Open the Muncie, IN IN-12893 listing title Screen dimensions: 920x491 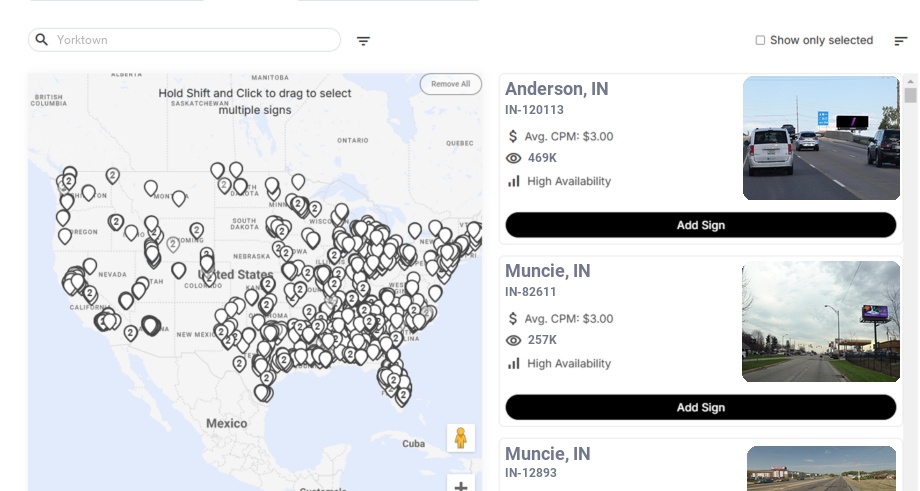click(x=547, y=454)
